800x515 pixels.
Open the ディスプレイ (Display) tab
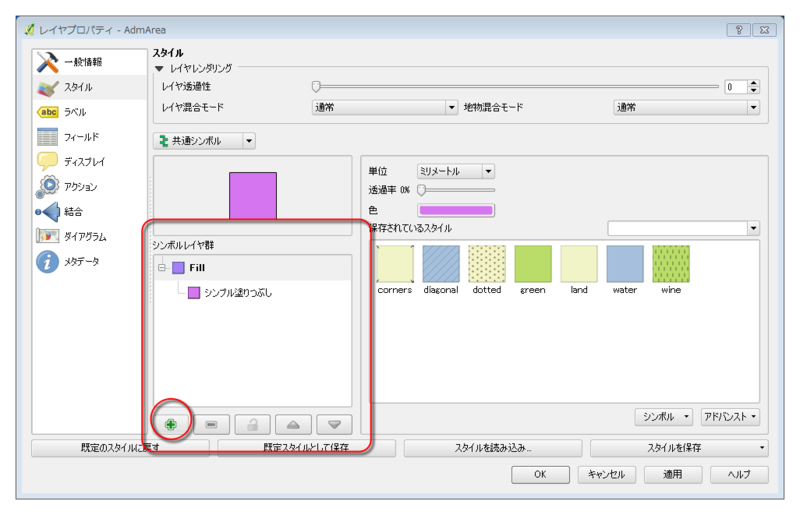click(89, 162)
